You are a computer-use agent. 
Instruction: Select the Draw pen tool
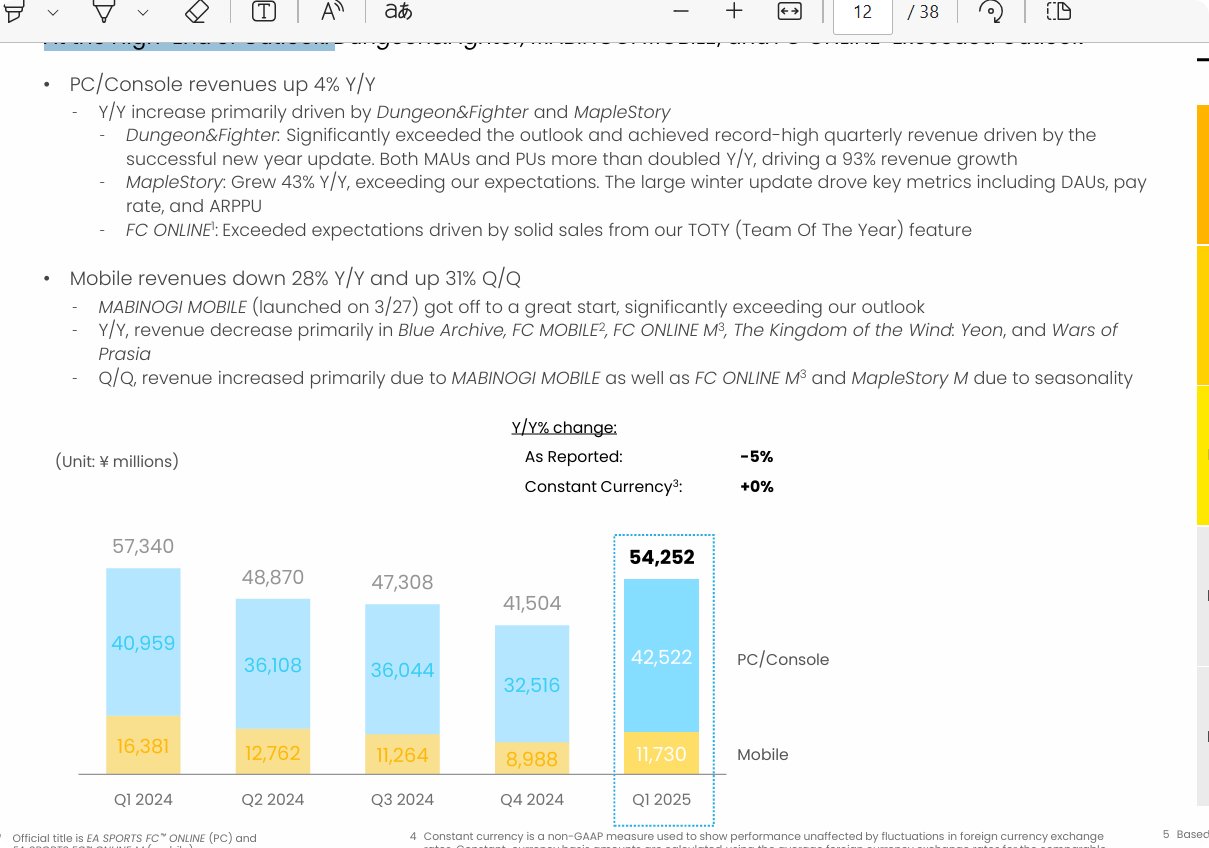[x=103, y=12]
